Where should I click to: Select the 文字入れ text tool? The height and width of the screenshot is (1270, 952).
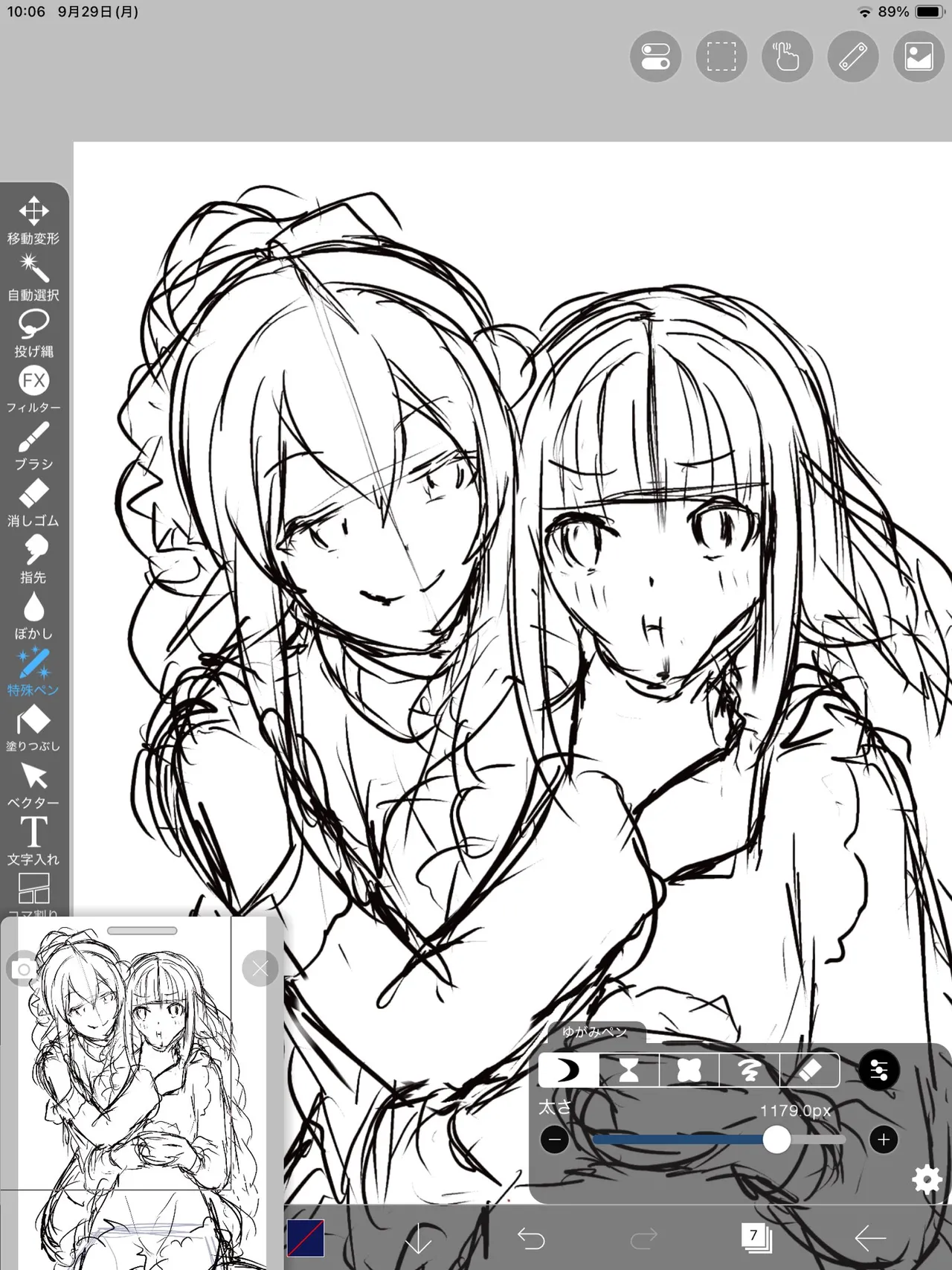[x=33, y=841]
